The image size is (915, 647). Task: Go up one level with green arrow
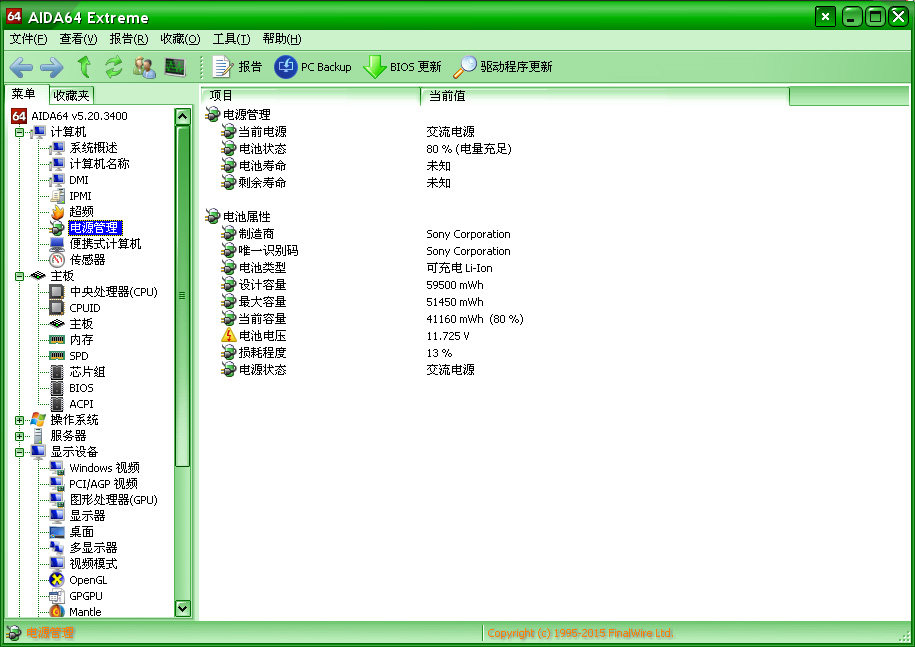pos(85,67)
